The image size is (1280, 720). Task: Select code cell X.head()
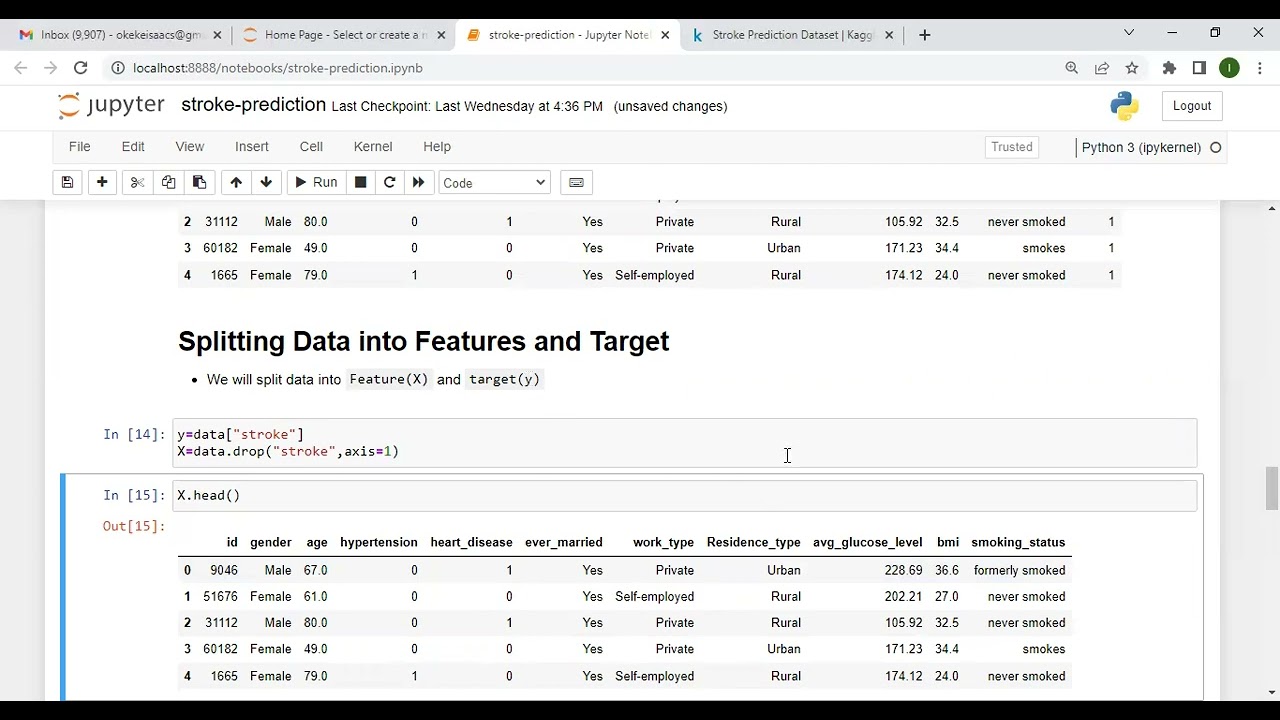[x=685, y=496]
